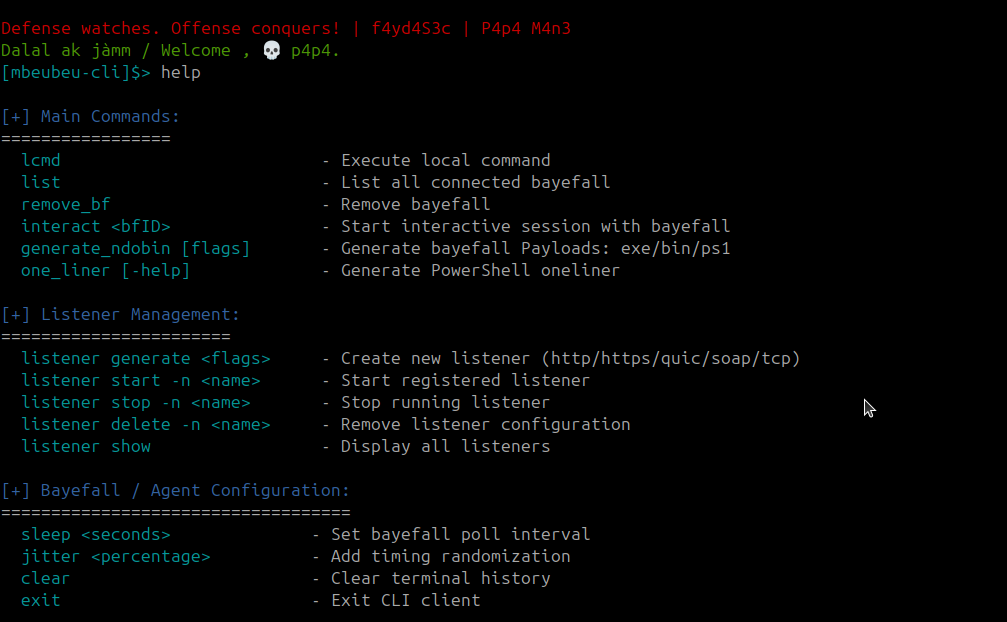Click the 'listener stop -n <name>' command
The width and height of the screenshot is (1007, 622).
[x=136, y=402]
